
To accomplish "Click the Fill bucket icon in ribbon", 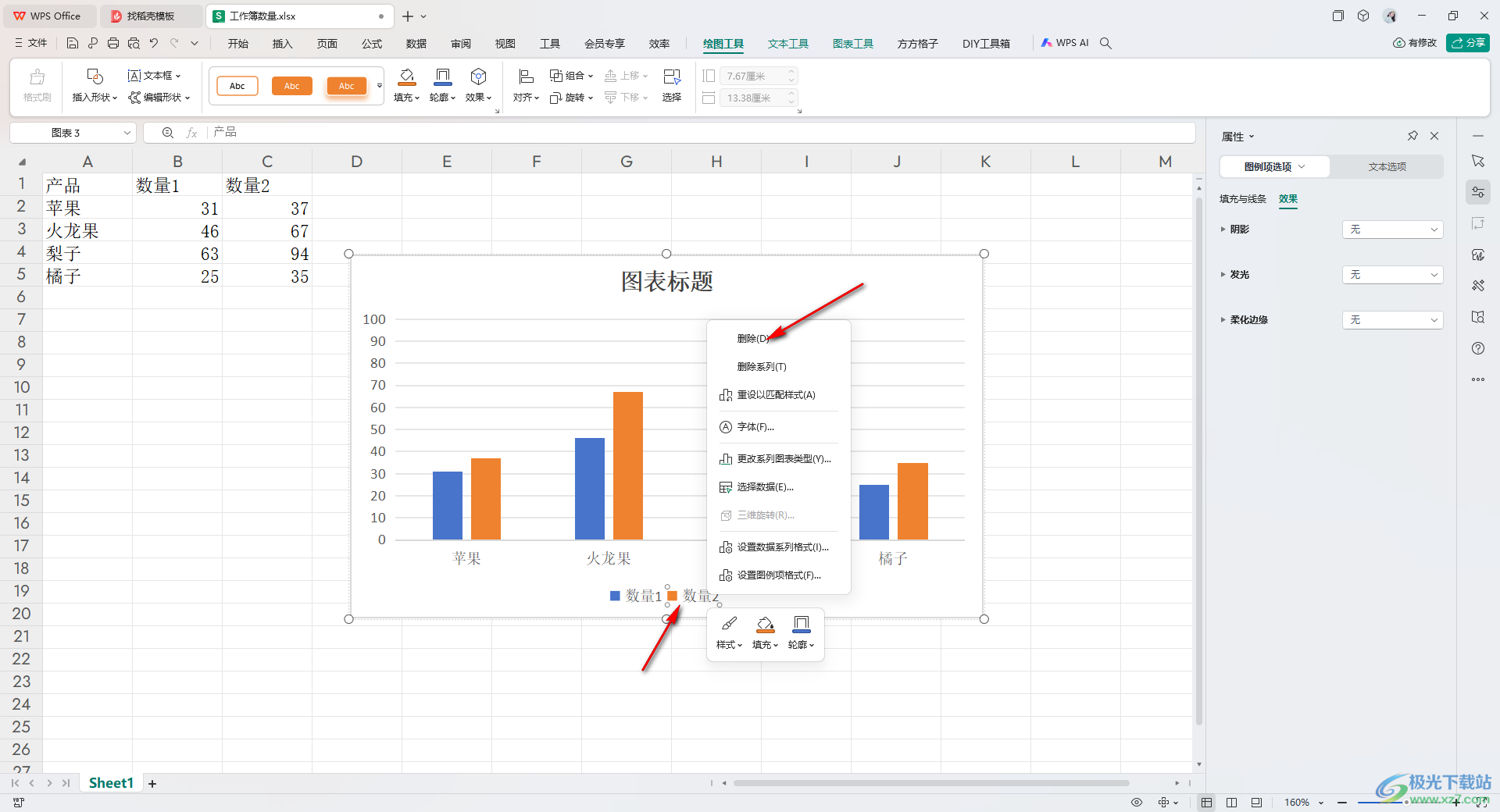I will point(407,77).
